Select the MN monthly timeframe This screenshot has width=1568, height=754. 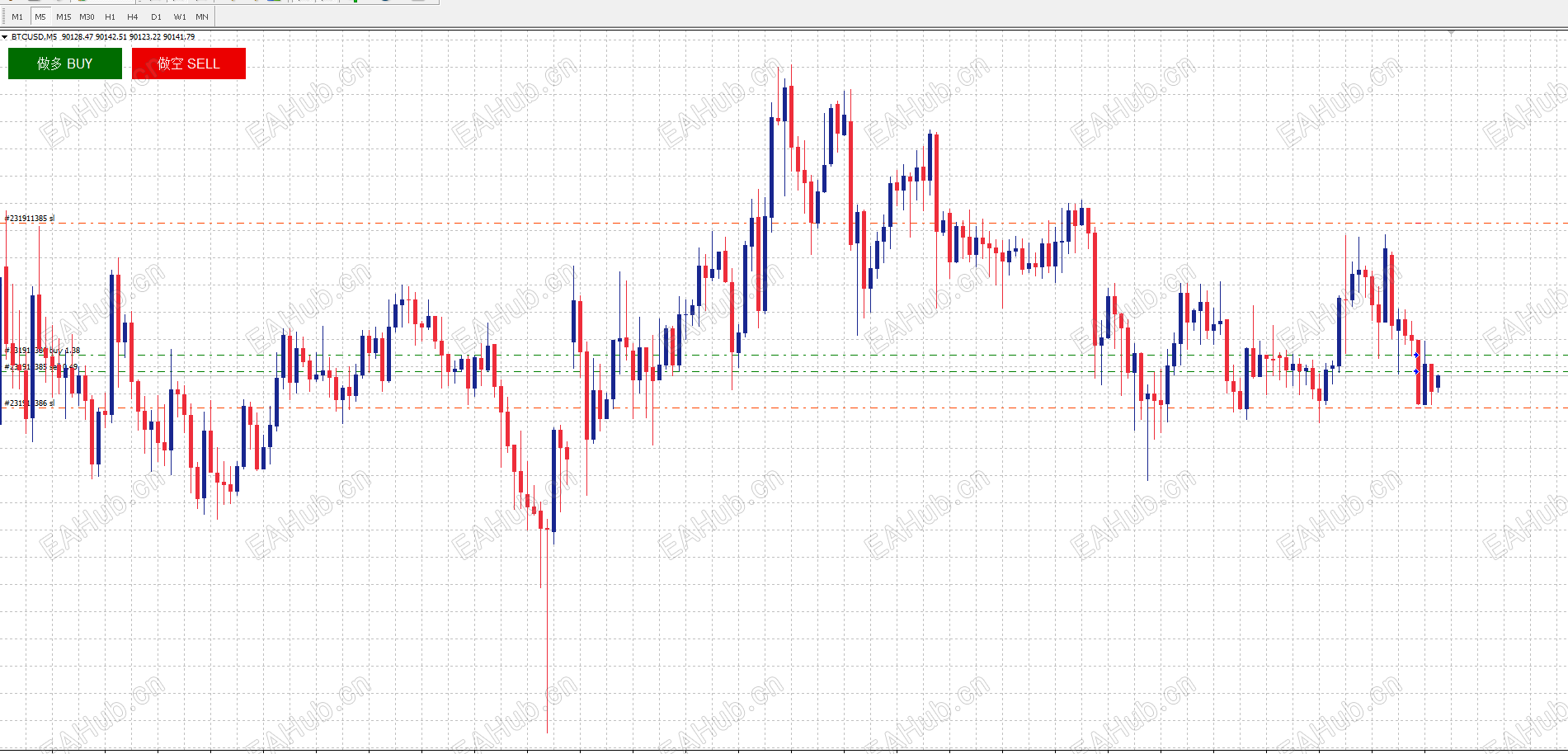pyautogui.click(x=202, y=16)
